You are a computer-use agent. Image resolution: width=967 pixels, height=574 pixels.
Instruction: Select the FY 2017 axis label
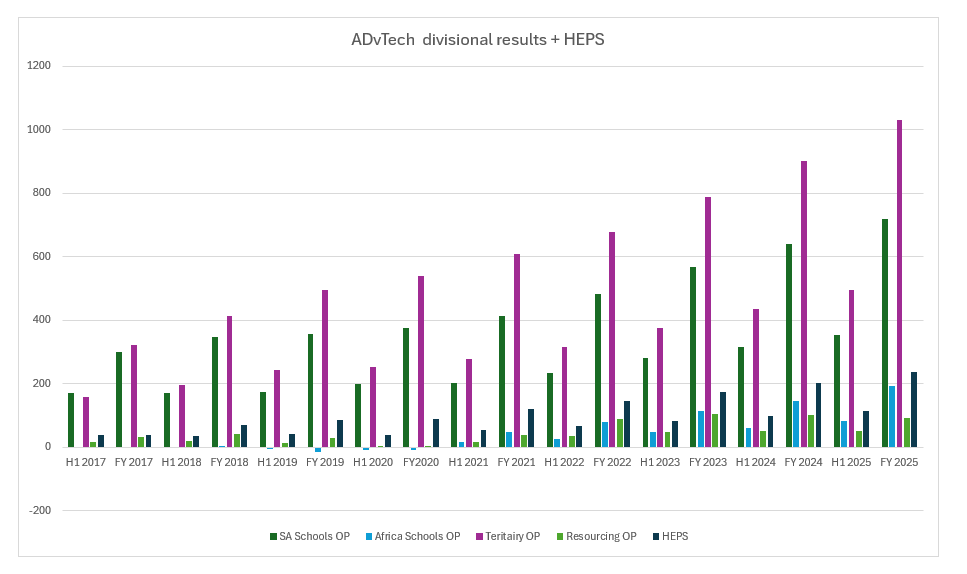click(x=134, y=462)
